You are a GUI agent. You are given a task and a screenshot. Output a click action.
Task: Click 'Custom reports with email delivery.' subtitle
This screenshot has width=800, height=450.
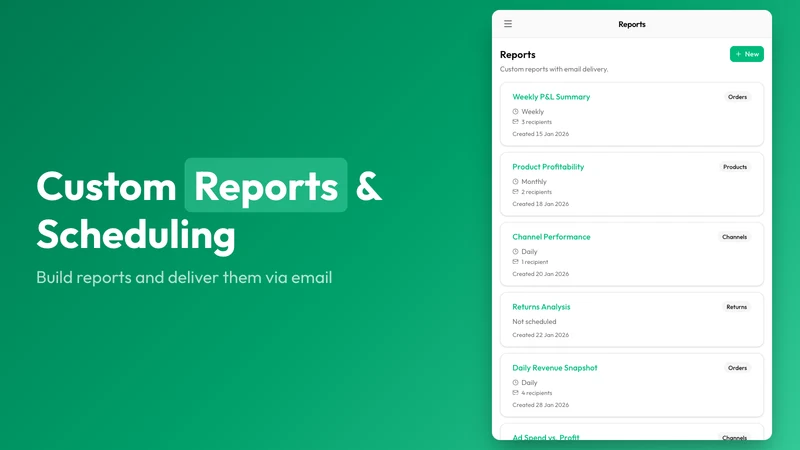pyautogui.click(x=554, y=69)
